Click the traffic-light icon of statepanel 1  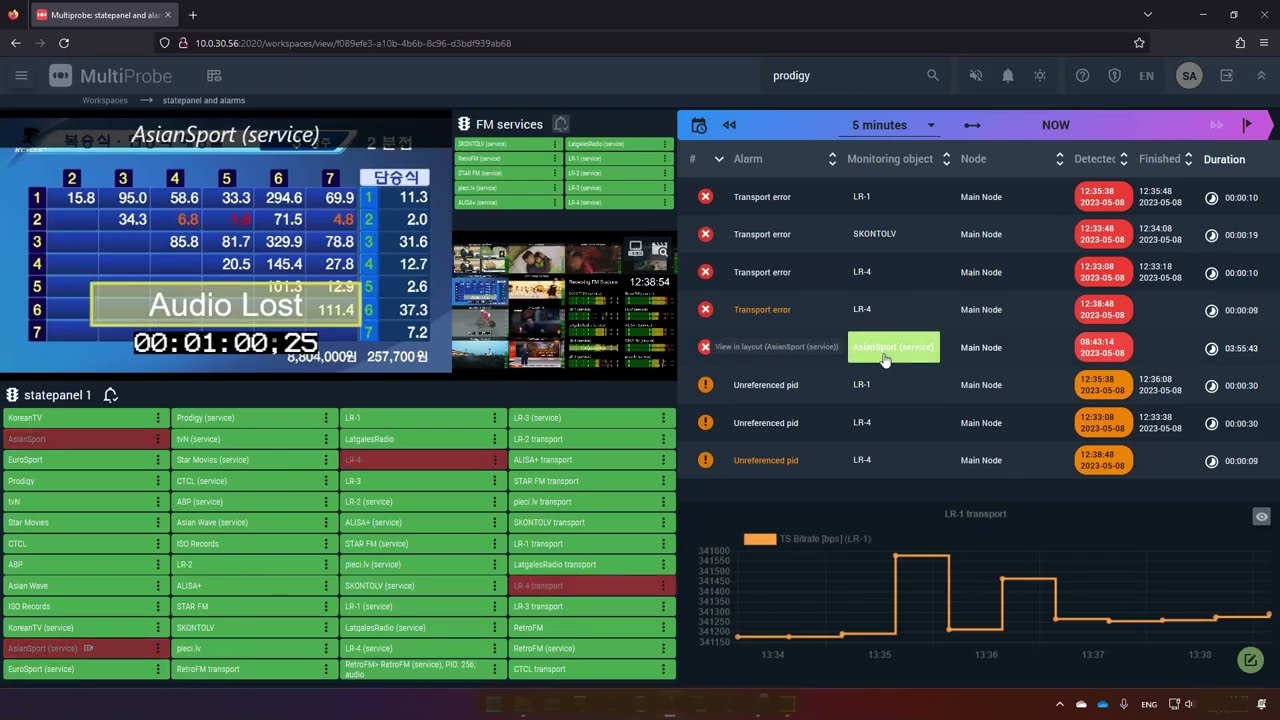pos(13,395)
